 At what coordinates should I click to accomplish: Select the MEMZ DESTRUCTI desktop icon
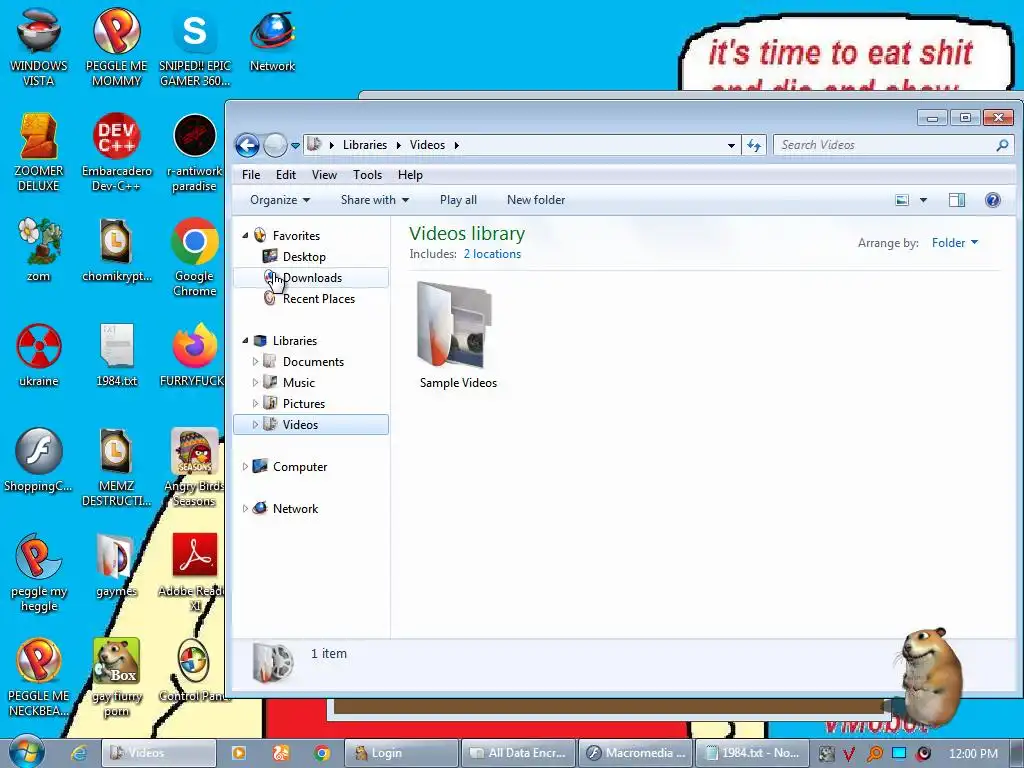pyautogui.click(x=116, y=468)
